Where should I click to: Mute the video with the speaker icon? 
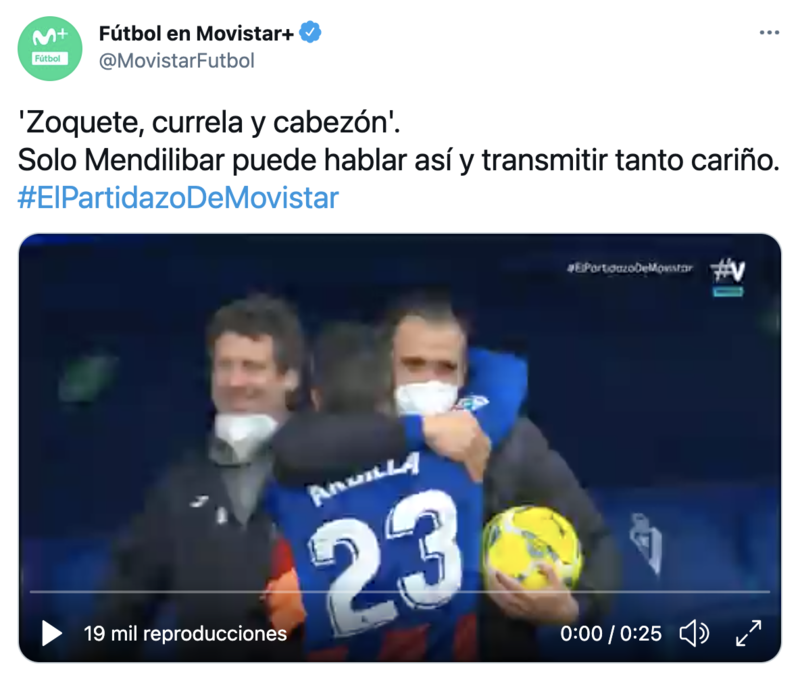(x=694, y=633)
